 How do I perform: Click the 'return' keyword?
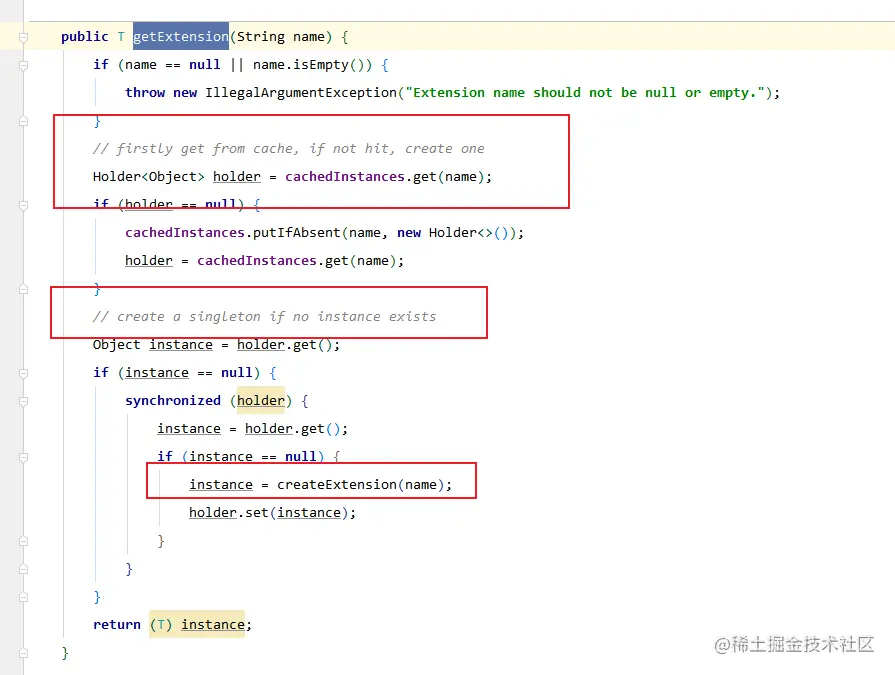116,625
